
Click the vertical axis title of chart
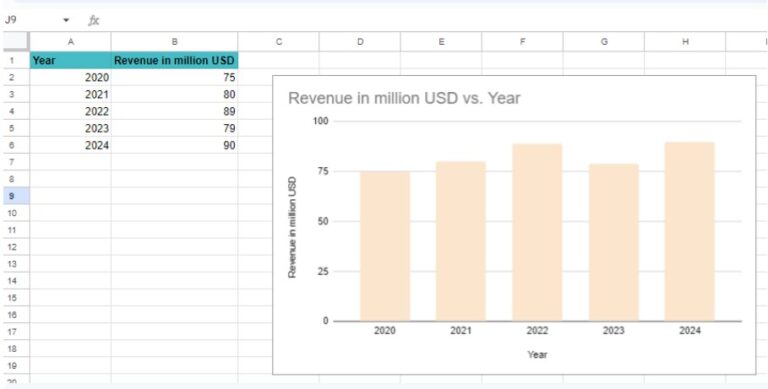coord(292,227)
